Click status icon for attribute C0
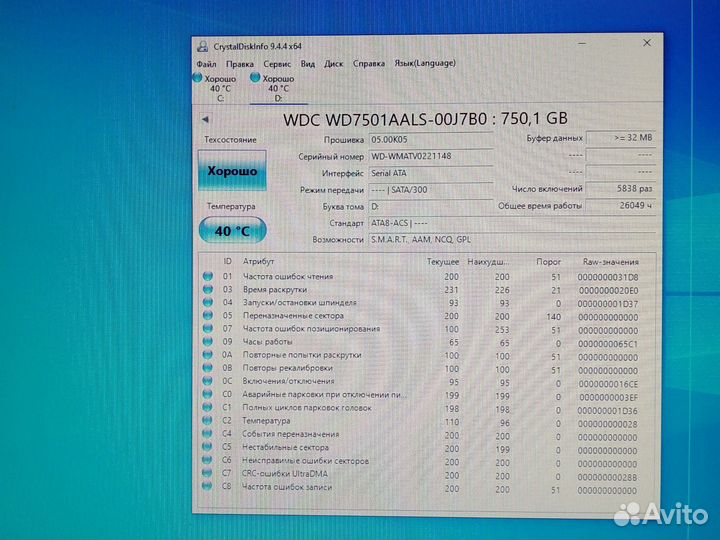 coord(208,394)
